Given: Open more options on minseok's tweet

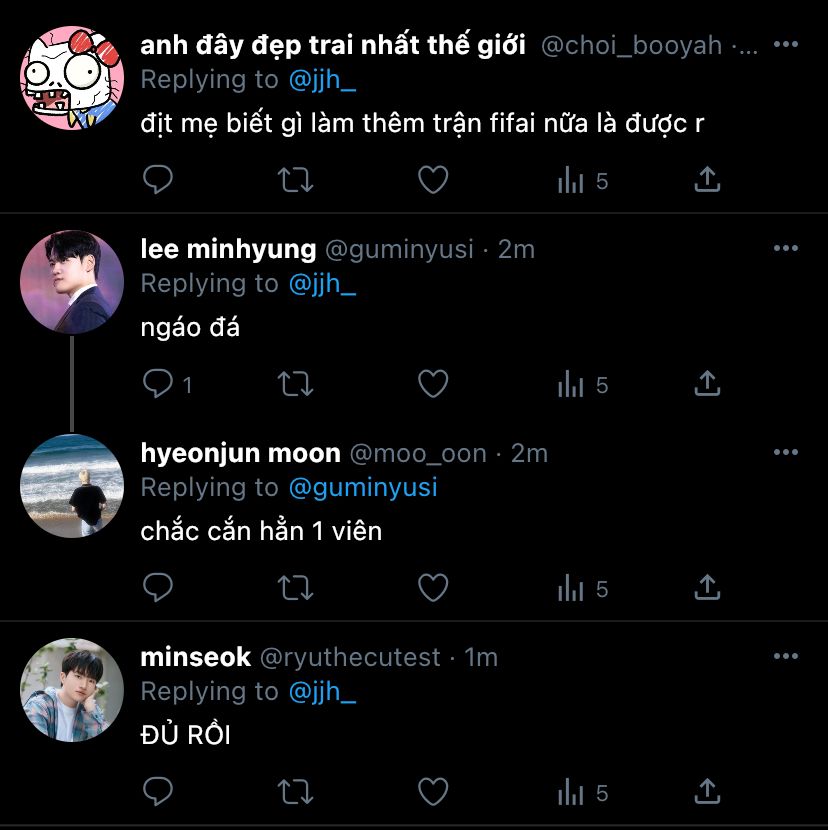Looking at the screenshot, I should (x=785, y=656).
